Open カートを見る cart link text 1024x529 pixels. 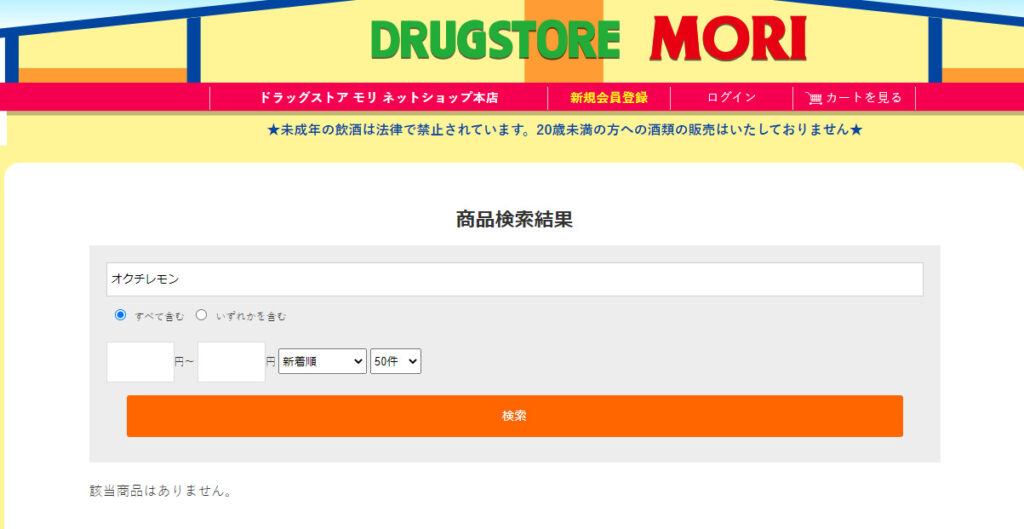tap(863, 97)
